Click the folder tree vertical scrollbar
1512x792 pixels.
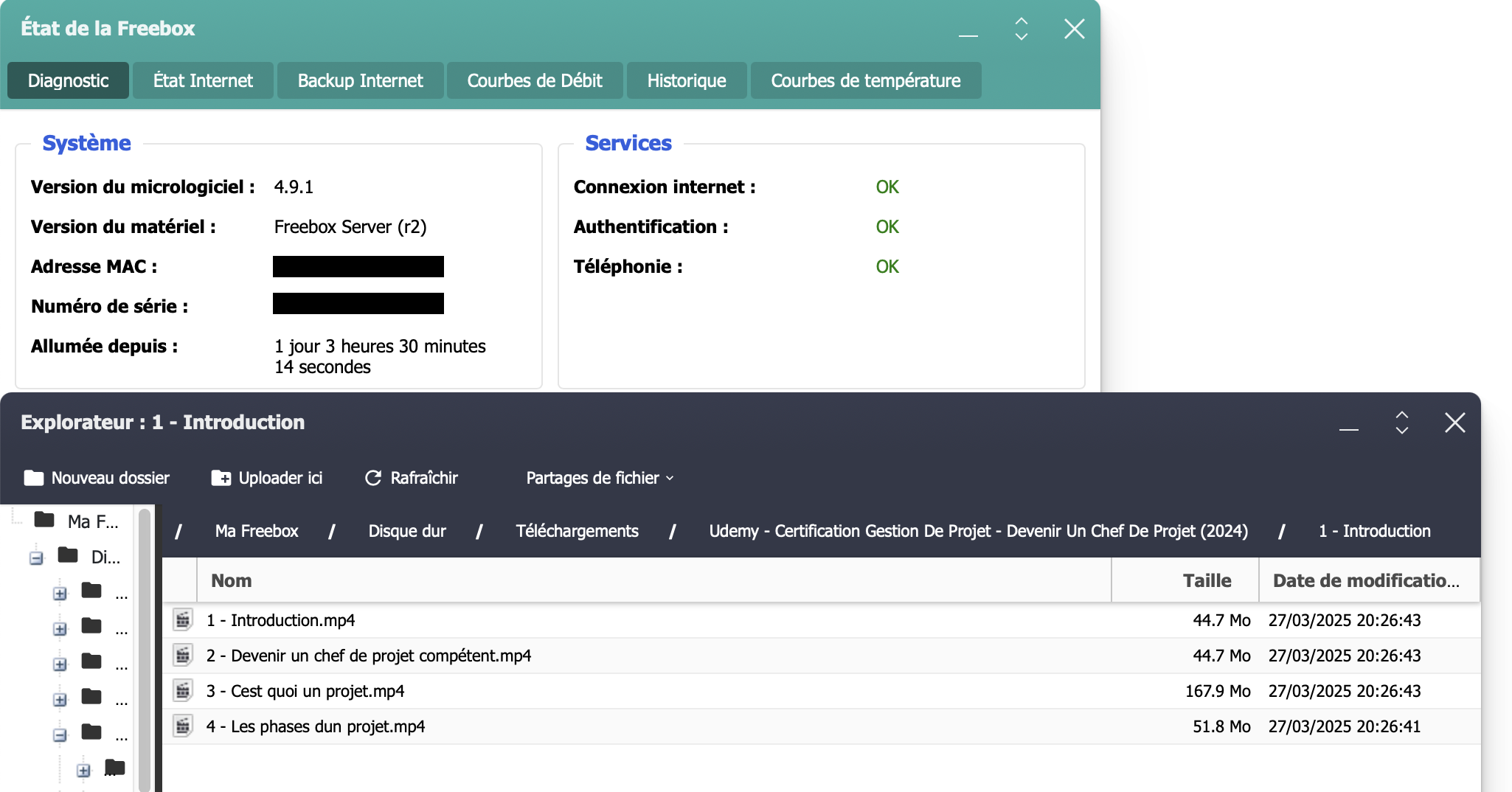pyautogui.click(x=145, y=649)
